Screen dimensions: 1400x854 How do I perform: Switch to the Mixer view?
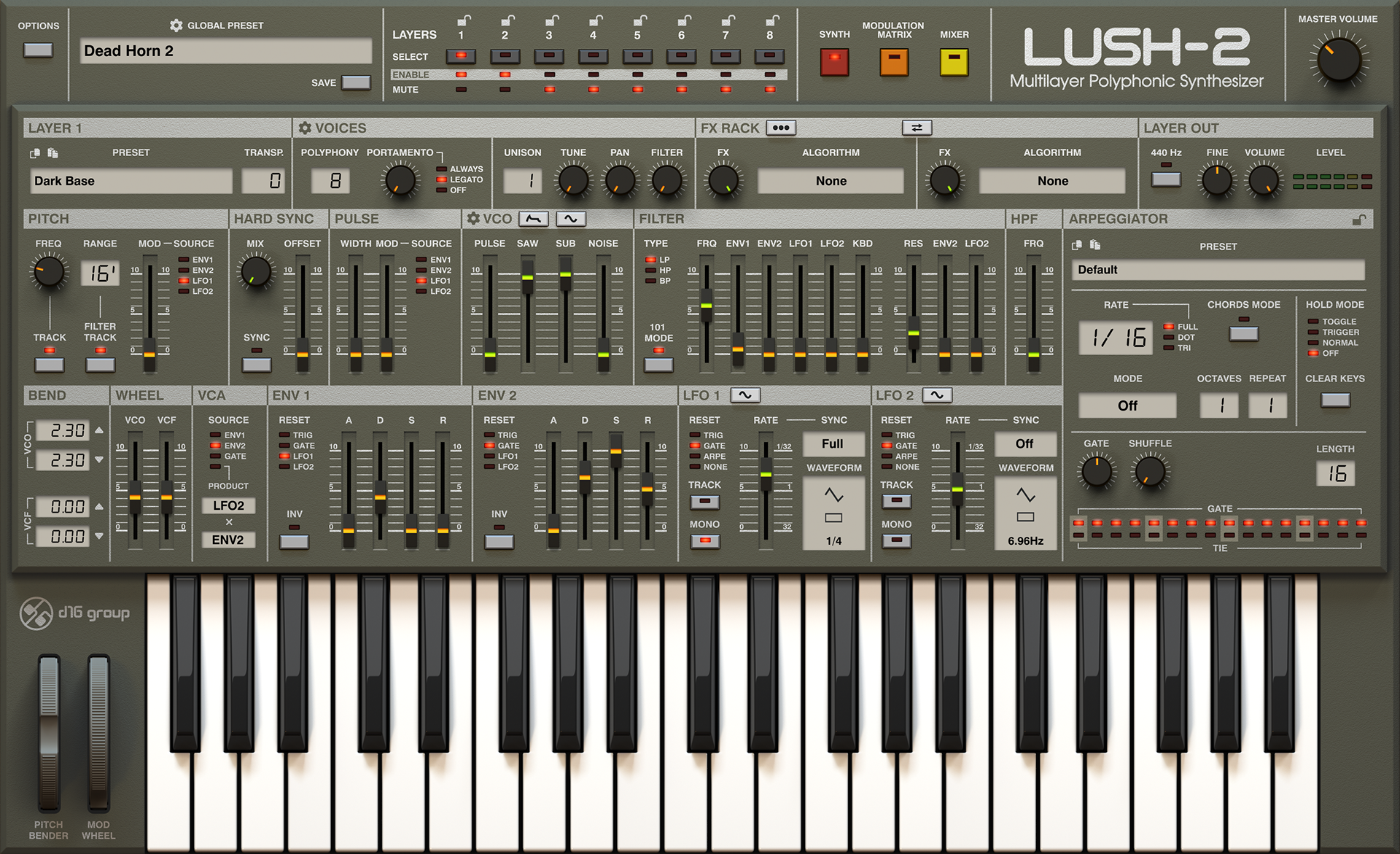point(954,62)
